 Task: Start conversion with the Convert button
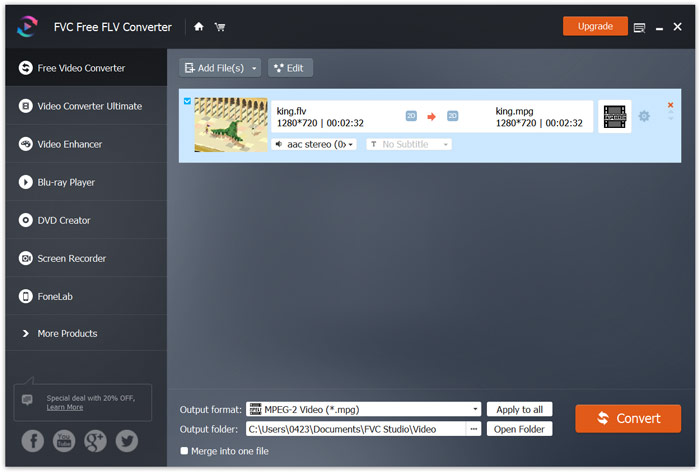628,419
